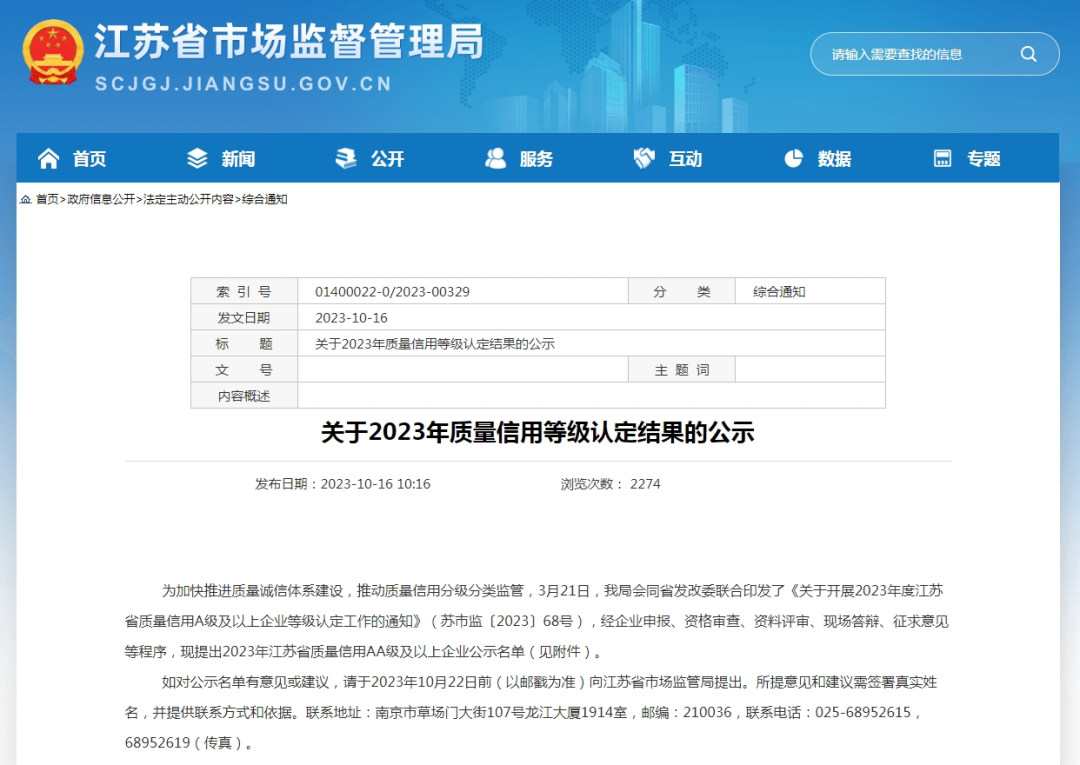Click the 内容概述 label cell
The width and height of the screenshot is (1080, 765).
(x=244, y=396)
